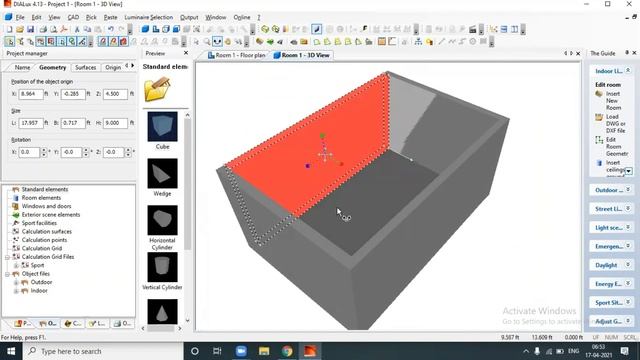Image resolution: width=640 pixels, height=360 pixels.
Task: Adjust Rotation Z spinner arrows
Action: pos(128,152)
